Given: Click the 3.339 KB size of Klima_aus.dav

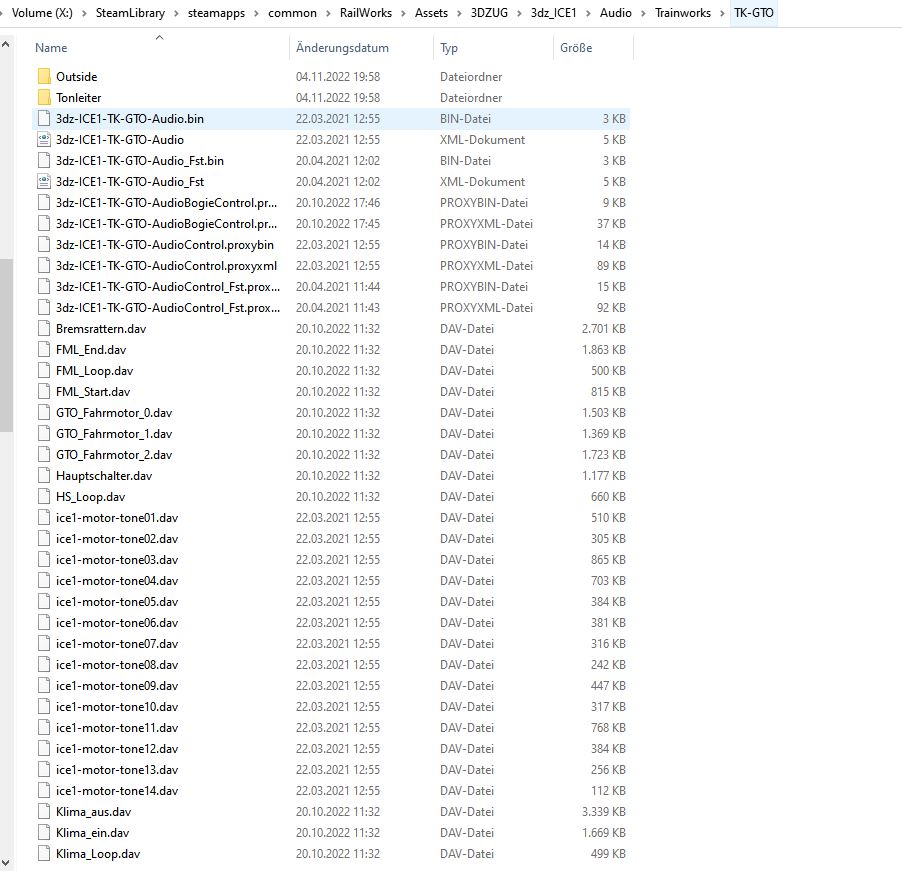Looking at the screenshot, I should point(603,812).
